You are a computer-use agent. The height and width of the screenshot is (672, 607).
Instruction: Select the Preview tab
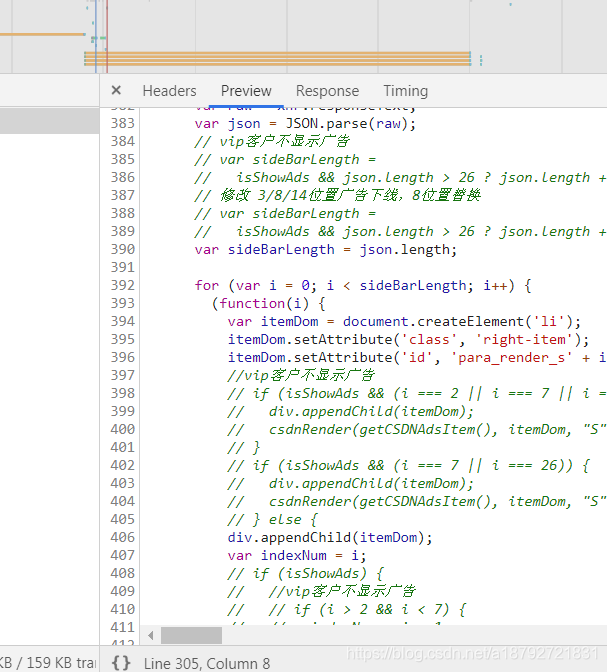point(246,91)
